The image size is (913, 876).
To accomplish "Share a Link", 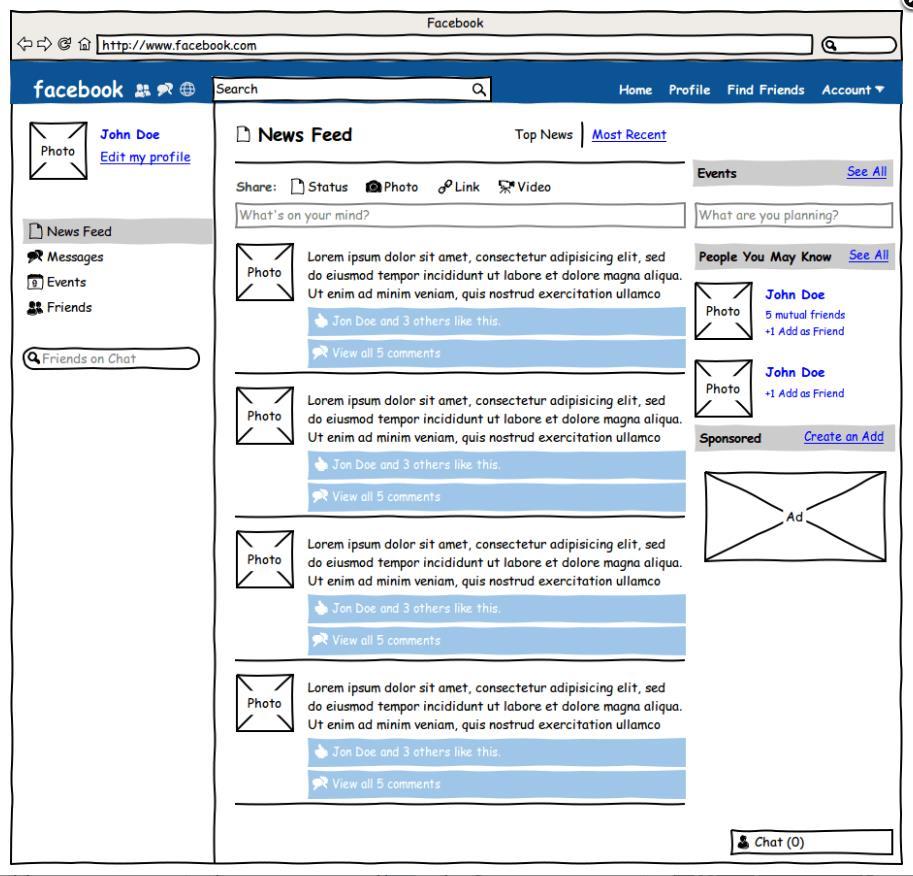I will [459, 186].
